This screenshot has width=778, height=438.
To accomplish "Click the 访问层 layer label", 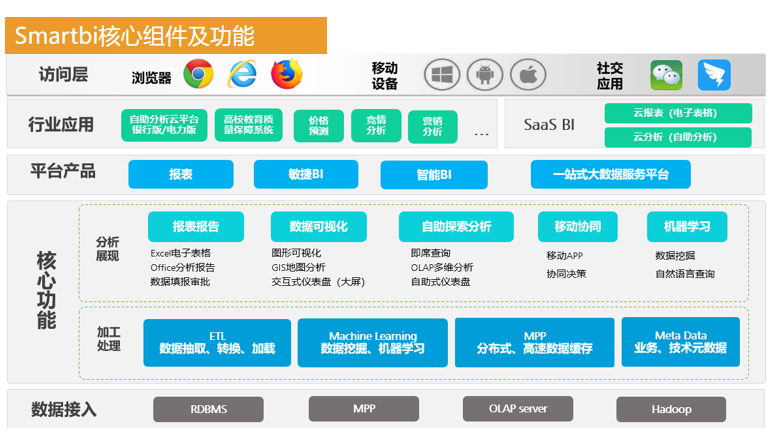I will (64, 74).
